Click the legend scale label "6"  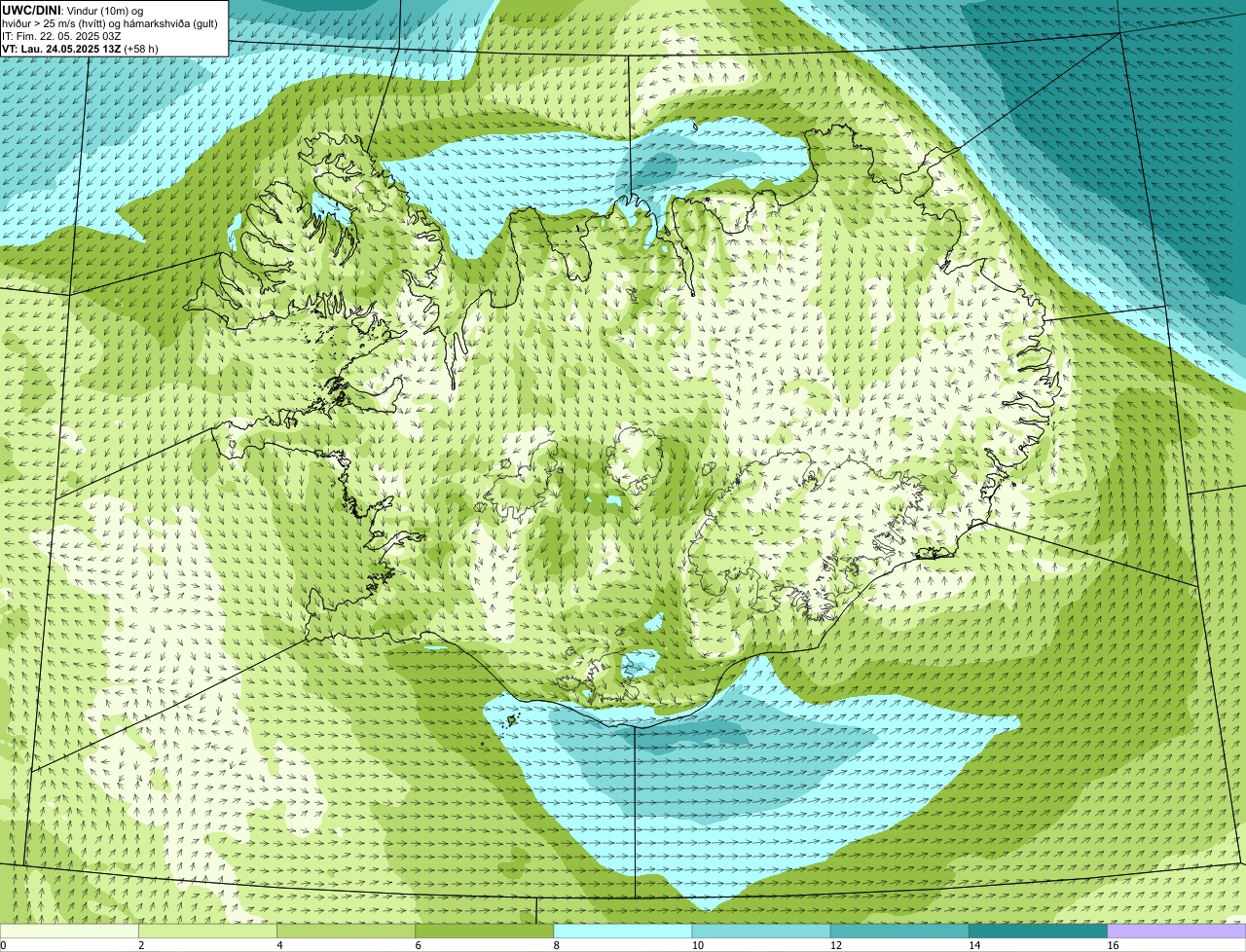click(x=419, y=945)
